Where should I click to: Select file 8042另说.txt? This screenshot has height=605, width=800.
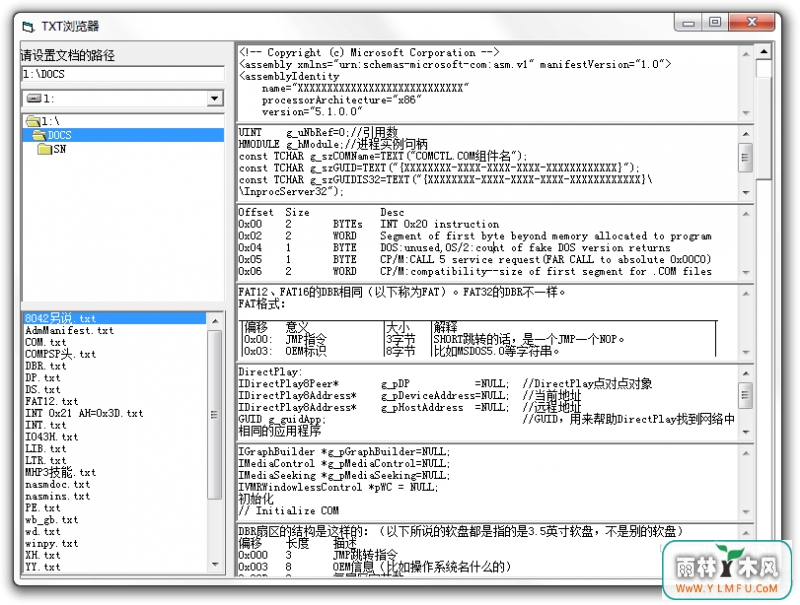[x=115, y=318]
